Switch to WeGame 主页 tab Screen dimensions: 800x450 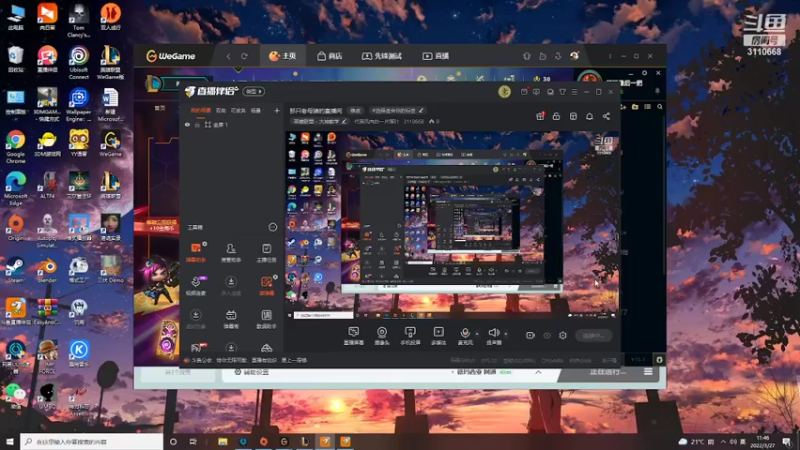tap(283, 56)
